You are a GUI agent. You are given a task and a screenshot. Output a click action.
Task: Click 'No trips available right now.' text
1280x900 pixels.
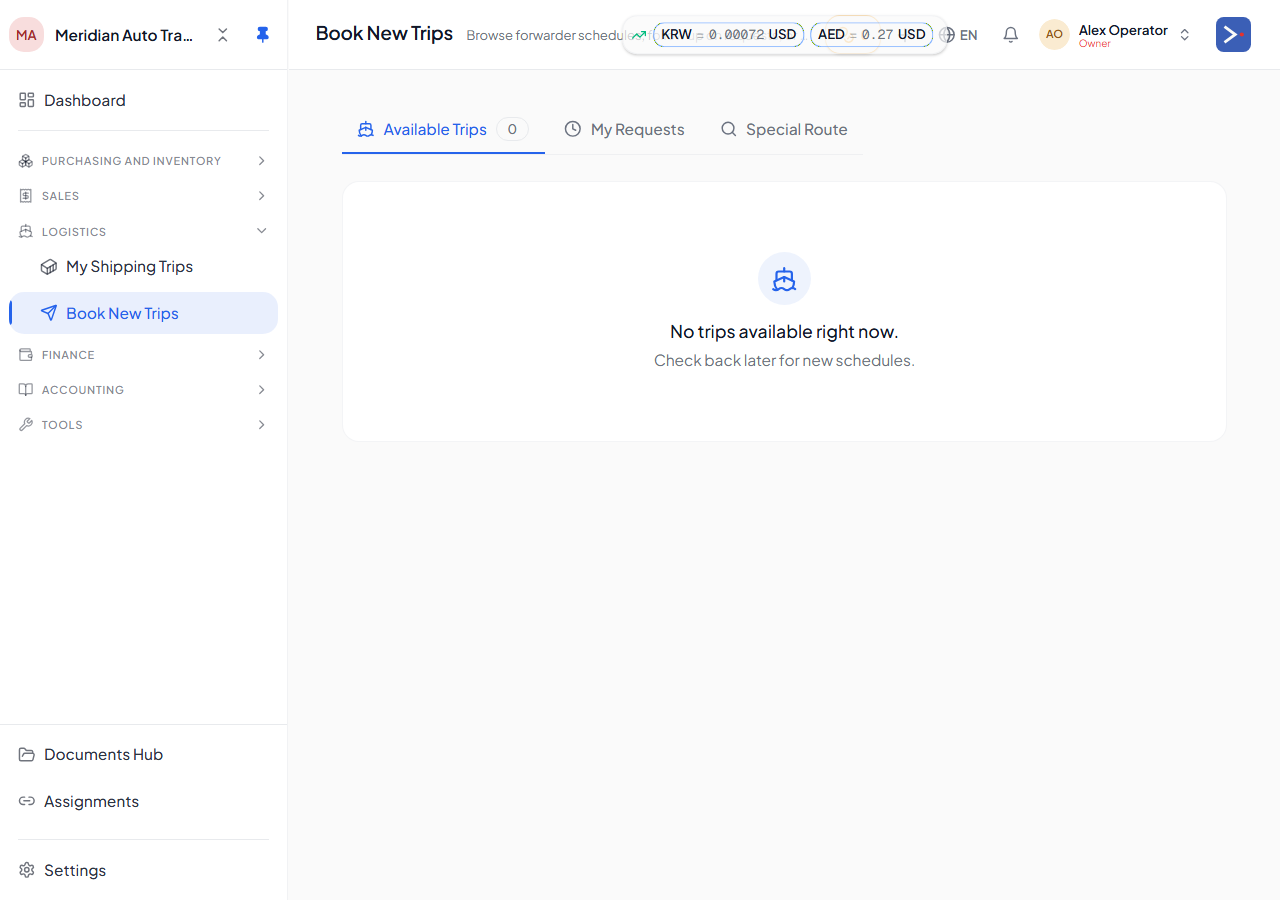click(784, 332)
